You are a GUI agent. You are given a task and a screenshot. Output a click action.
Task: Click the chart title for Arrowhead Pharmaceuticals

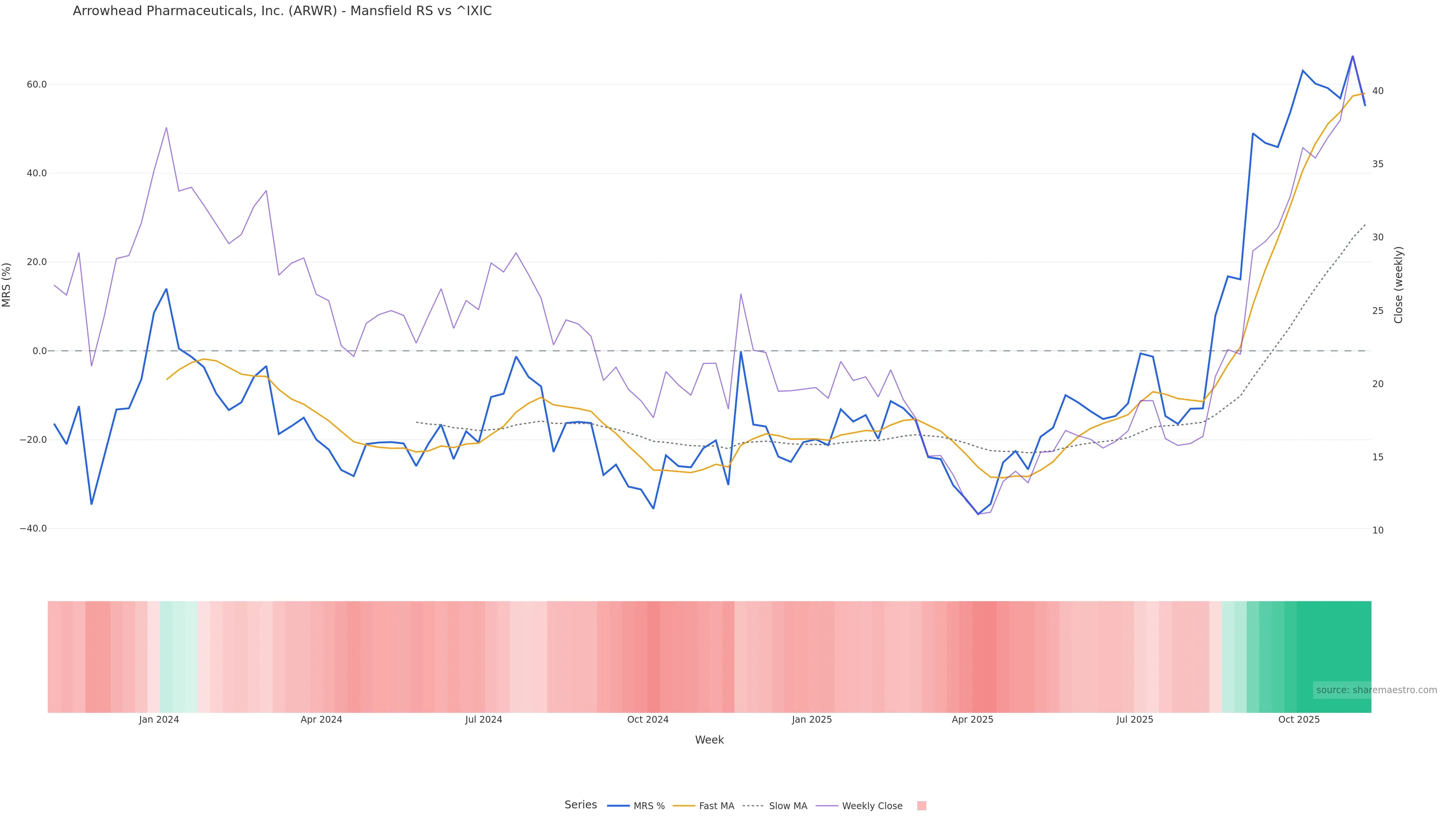282,11
